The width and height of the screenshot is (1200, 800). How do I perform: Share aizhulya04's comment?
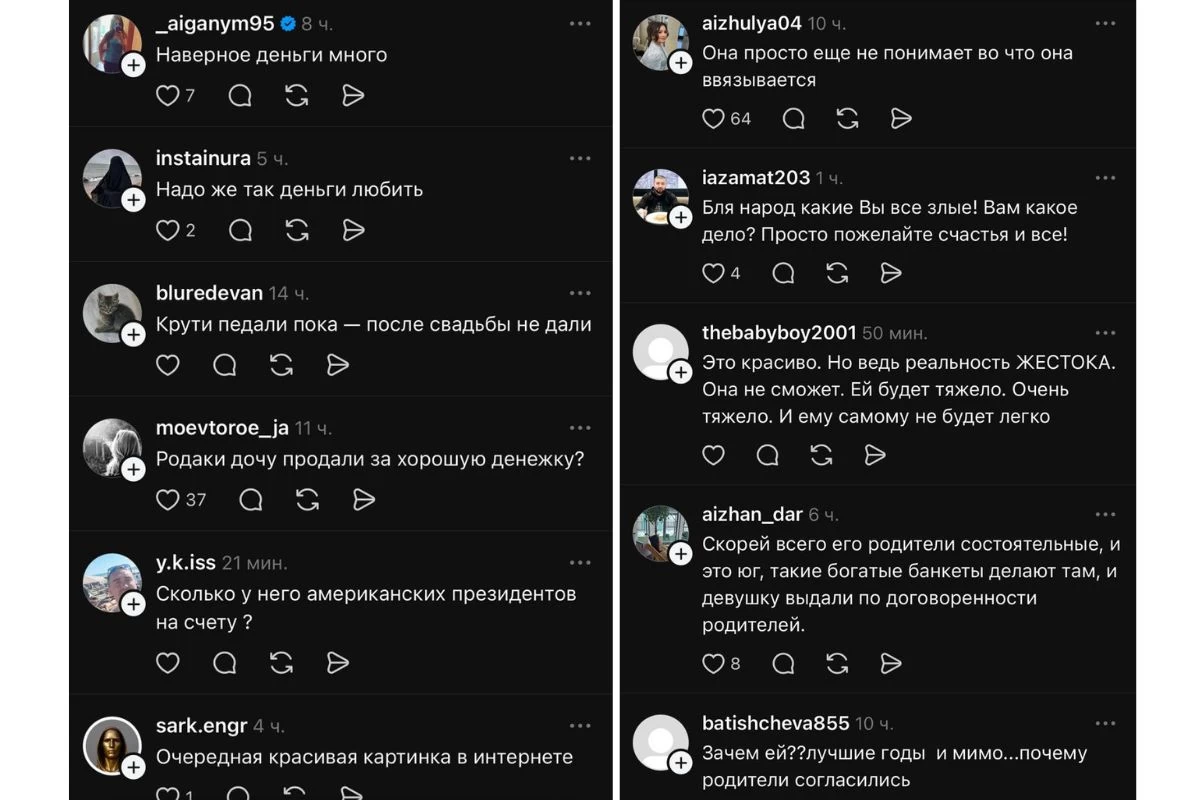pos(901,118)
